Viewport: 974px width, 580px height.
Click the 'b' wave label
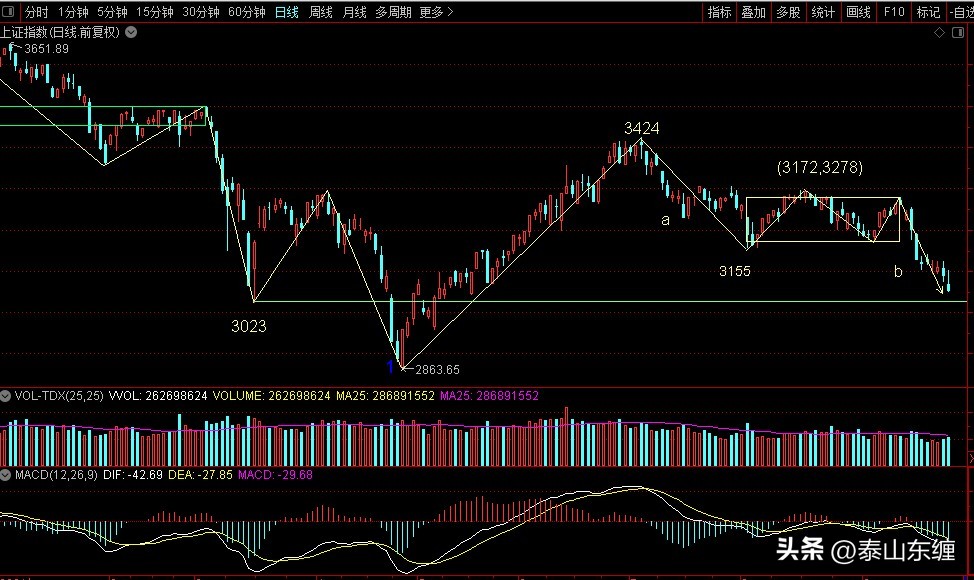[898, 271]
